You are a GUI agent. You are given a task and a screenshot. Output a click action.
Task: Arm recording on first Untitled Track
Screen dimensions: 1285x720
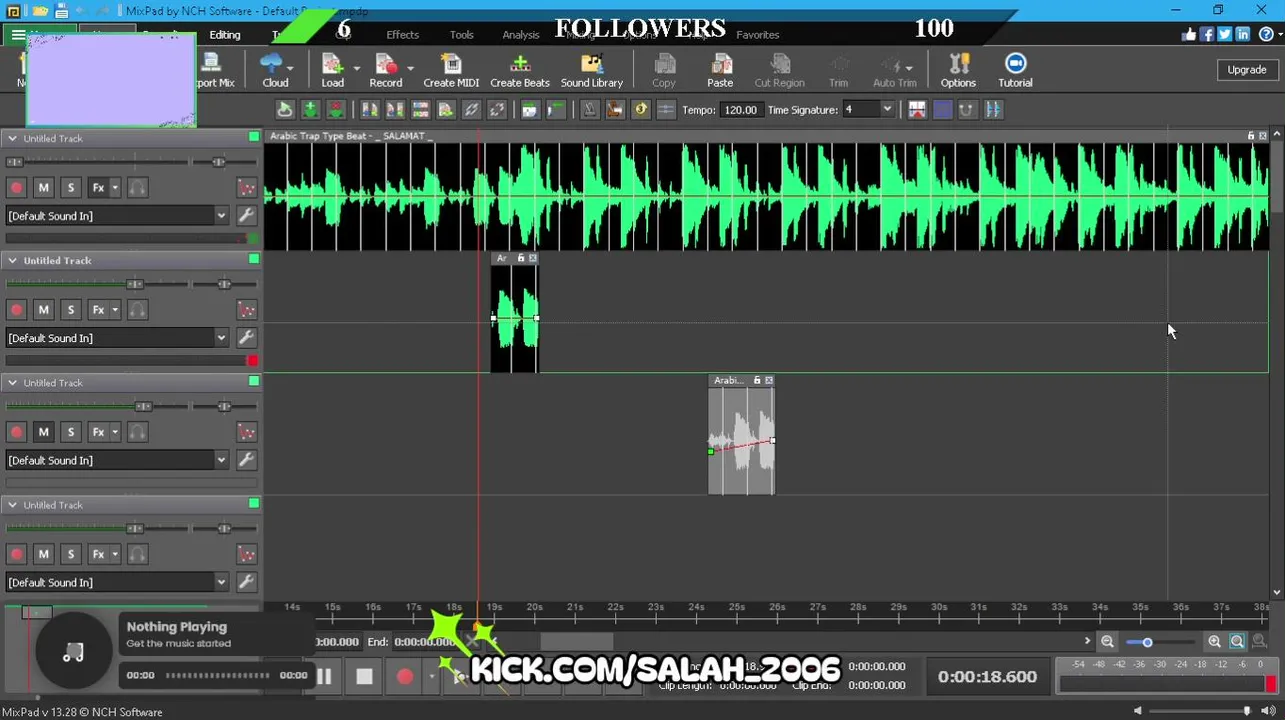coord(16,188)
